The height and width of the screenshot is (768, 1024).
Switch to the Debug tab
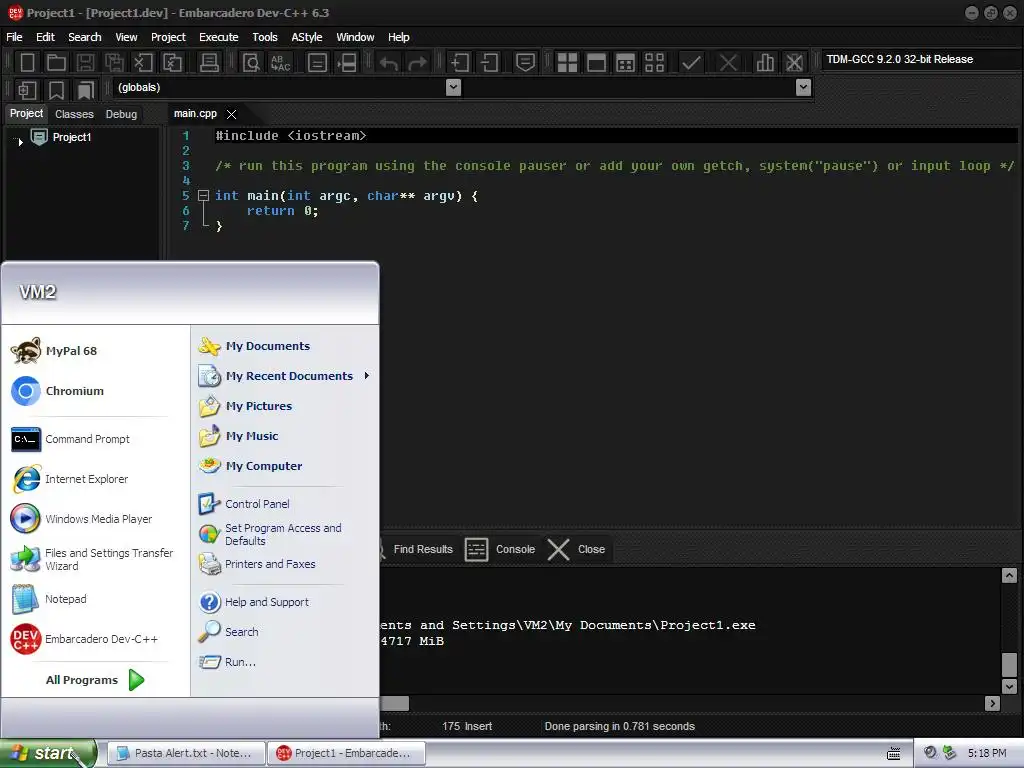pos(121,114)
